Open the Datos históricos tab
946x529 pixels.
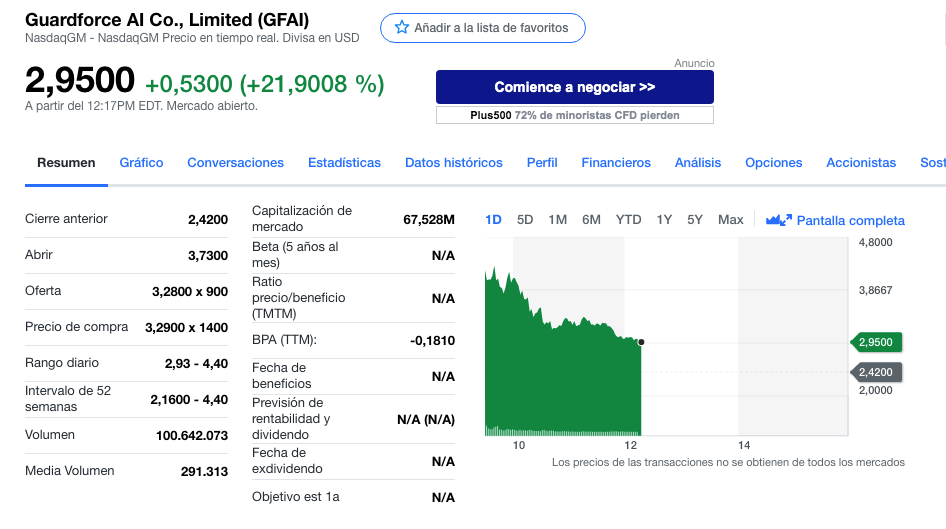point(454,163)
